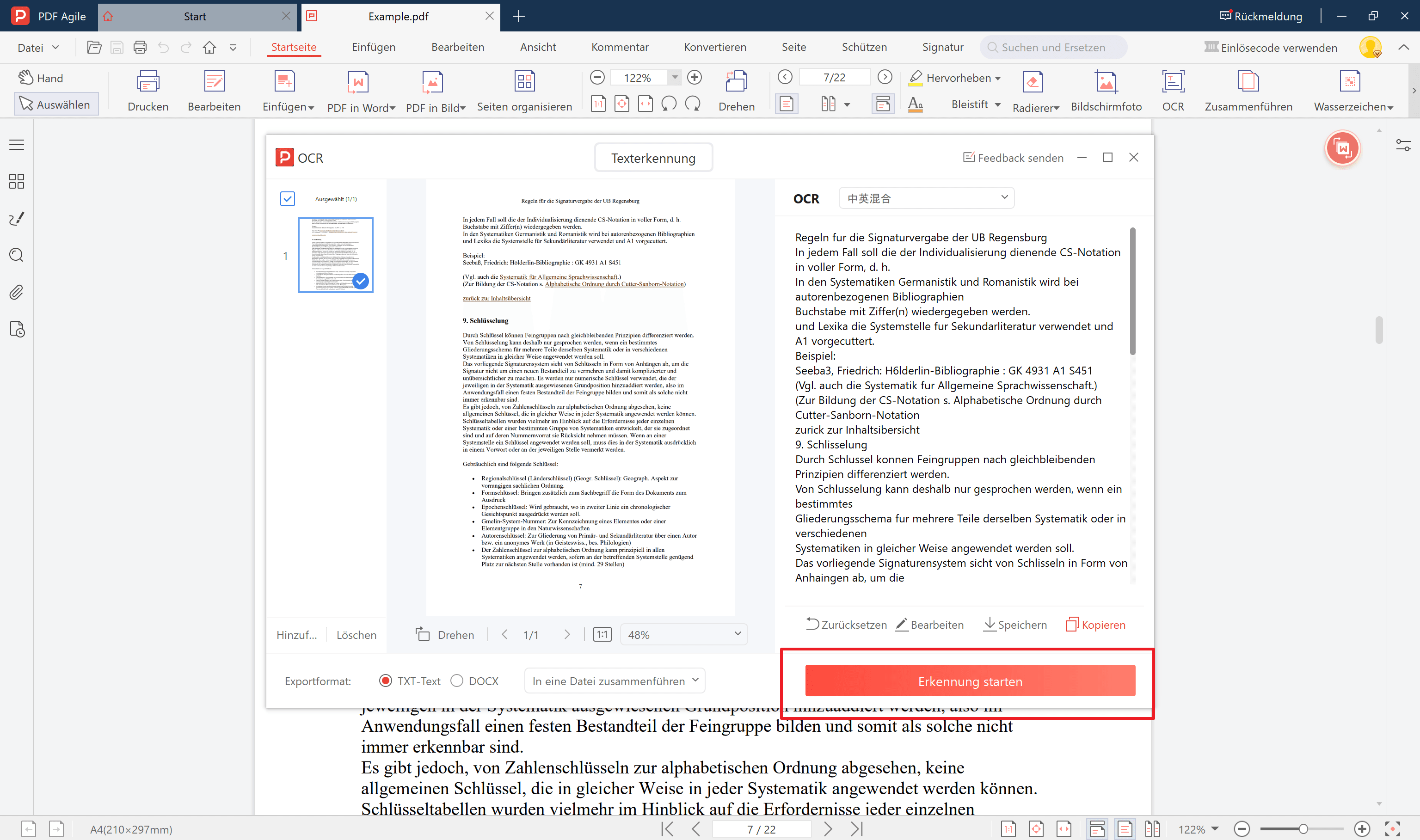Click Zurücksetzen in OCR dialog
The width and height of the screenshot is (1420, 840).
coord(847,625)
